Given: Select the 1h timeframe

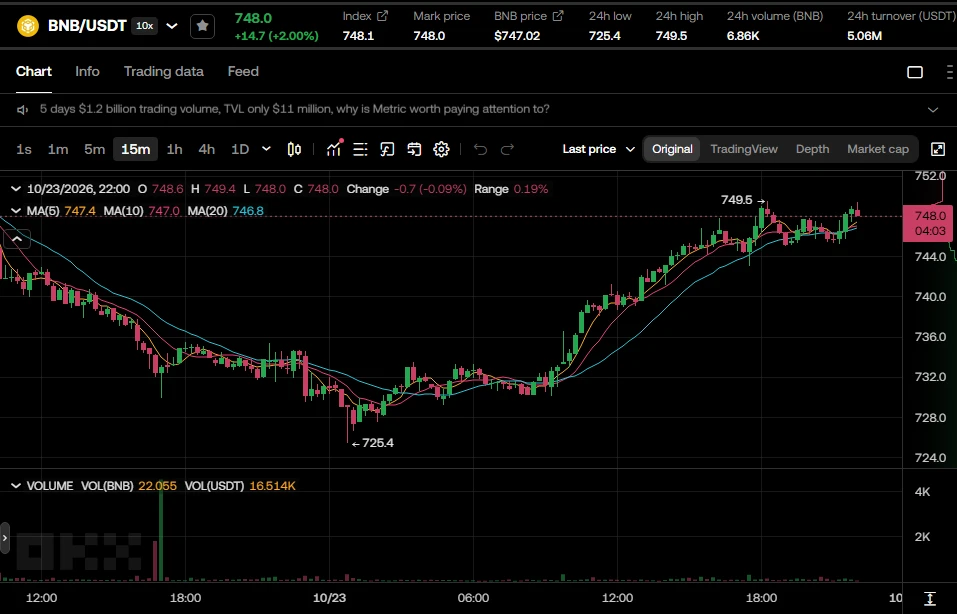Looking at the screenshot, I should coord(175,150).
